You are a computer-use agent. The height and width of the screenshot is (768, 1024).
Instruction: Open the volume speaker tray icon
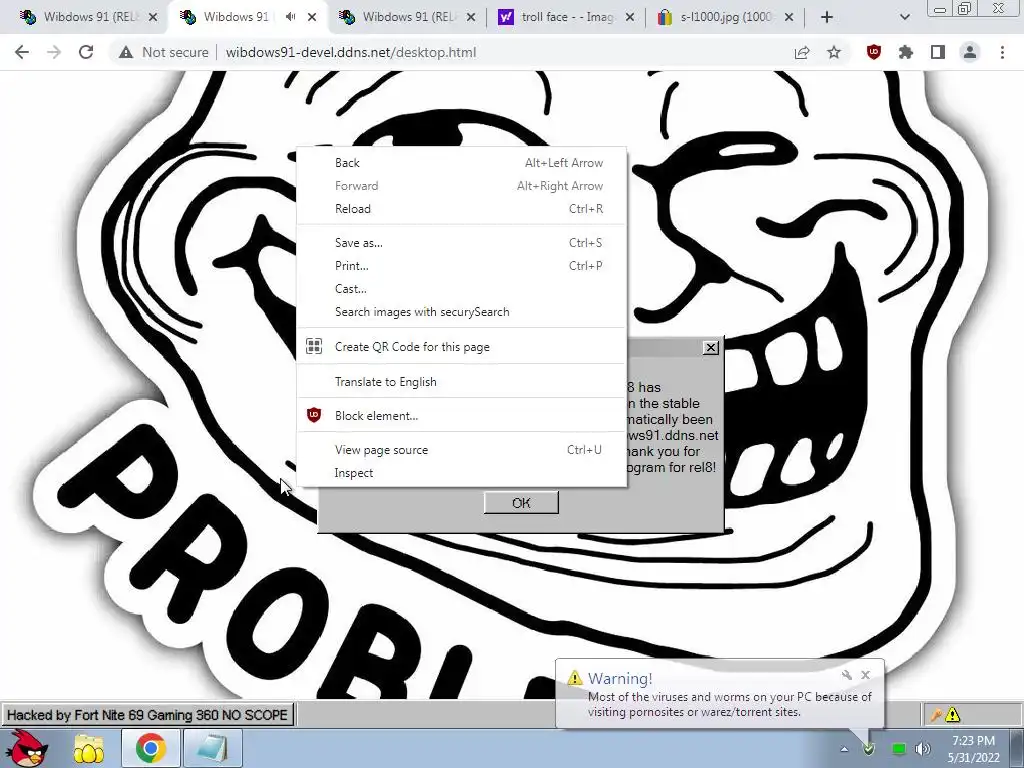[x=922, y=749]
